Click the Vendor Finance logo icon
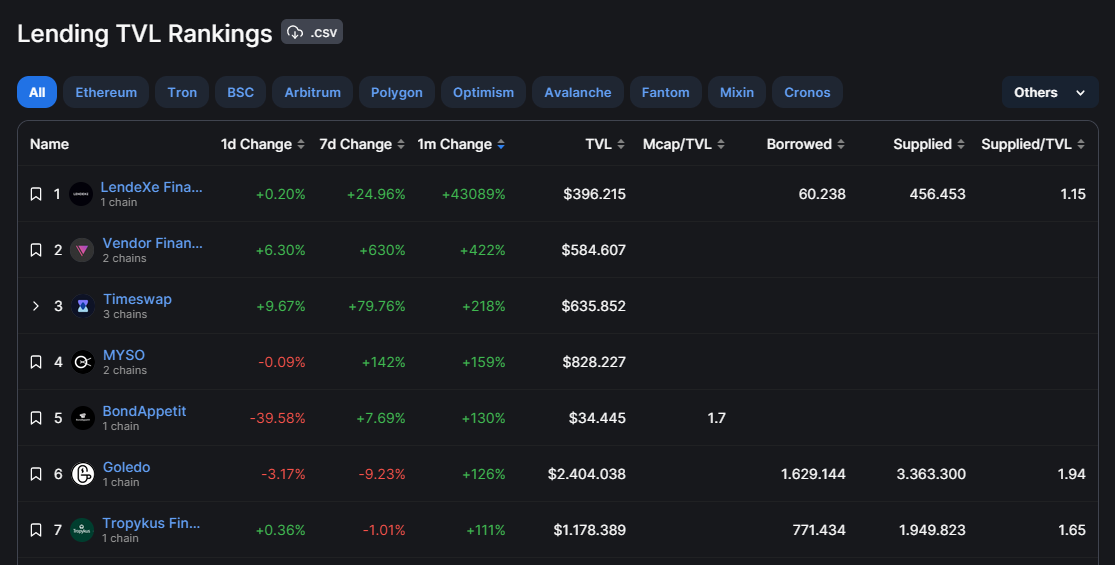This screenshot has width=1115, height=565. (82, 250)
